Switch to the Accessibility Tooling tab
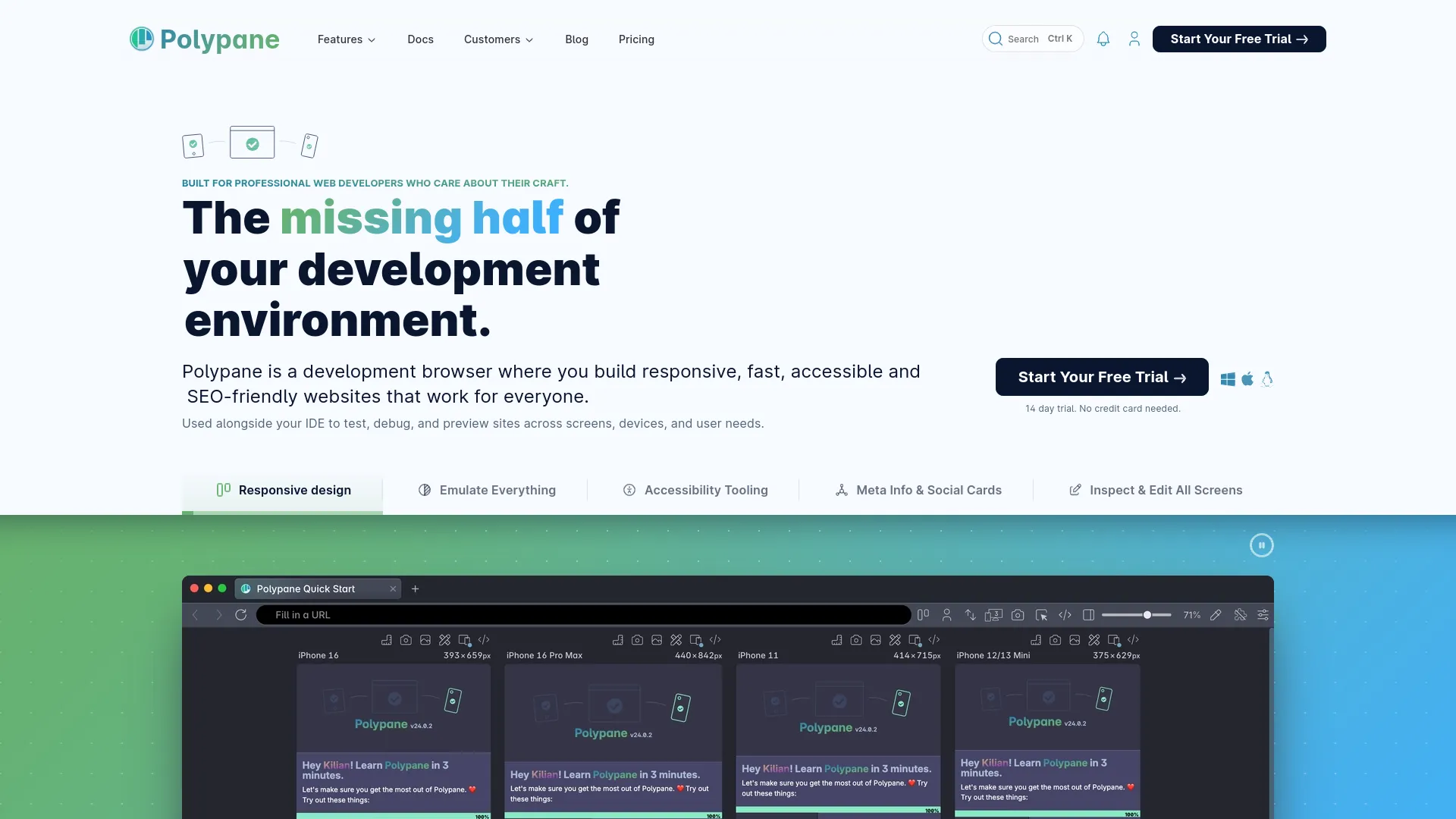Image resolution: width=1456 pixels, height=819 pixels. (x=695, y=491)
